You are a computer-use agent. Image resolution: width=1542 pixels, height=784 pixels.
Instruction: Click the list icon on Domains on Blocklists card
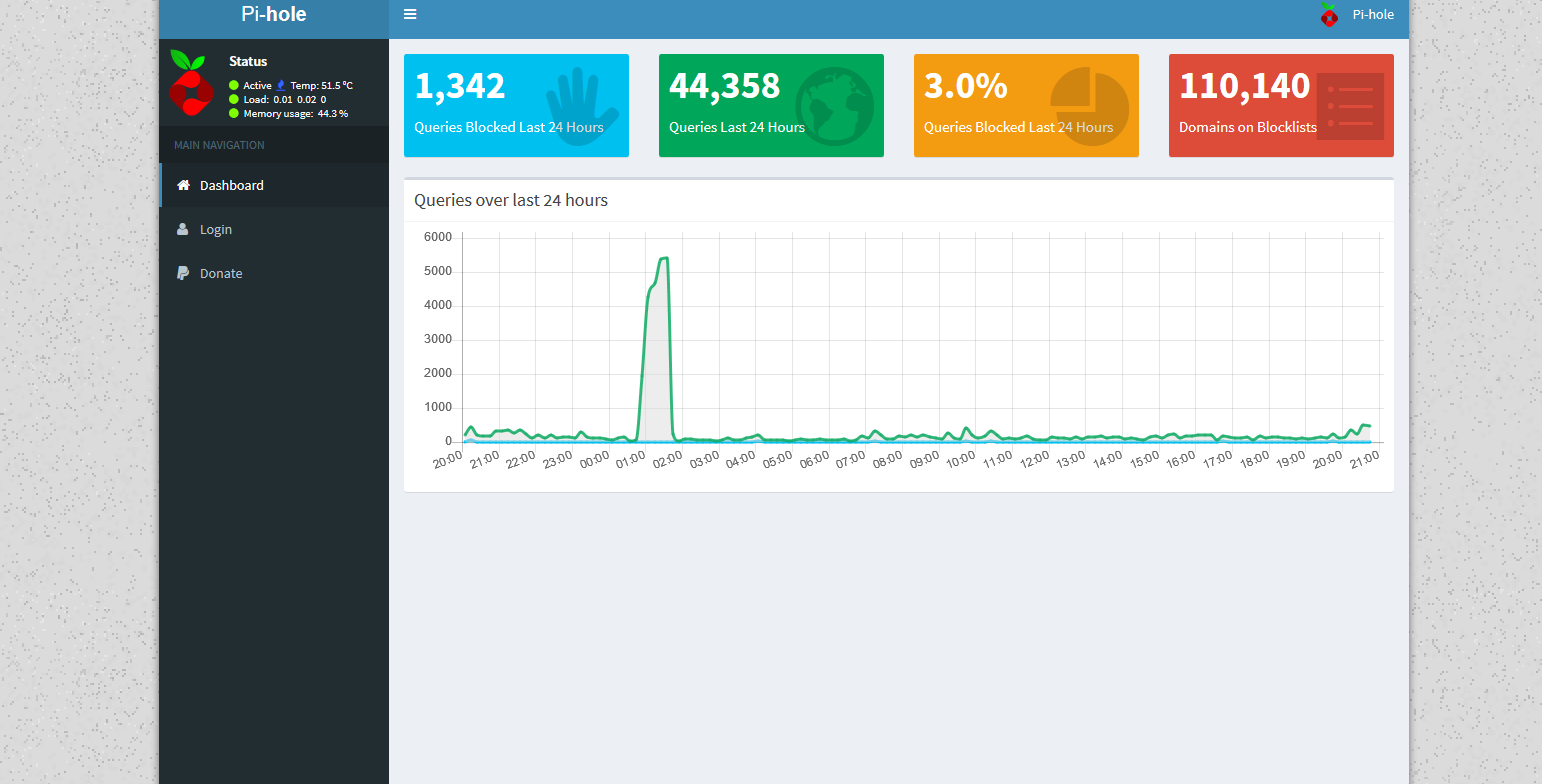[1350, 106]
